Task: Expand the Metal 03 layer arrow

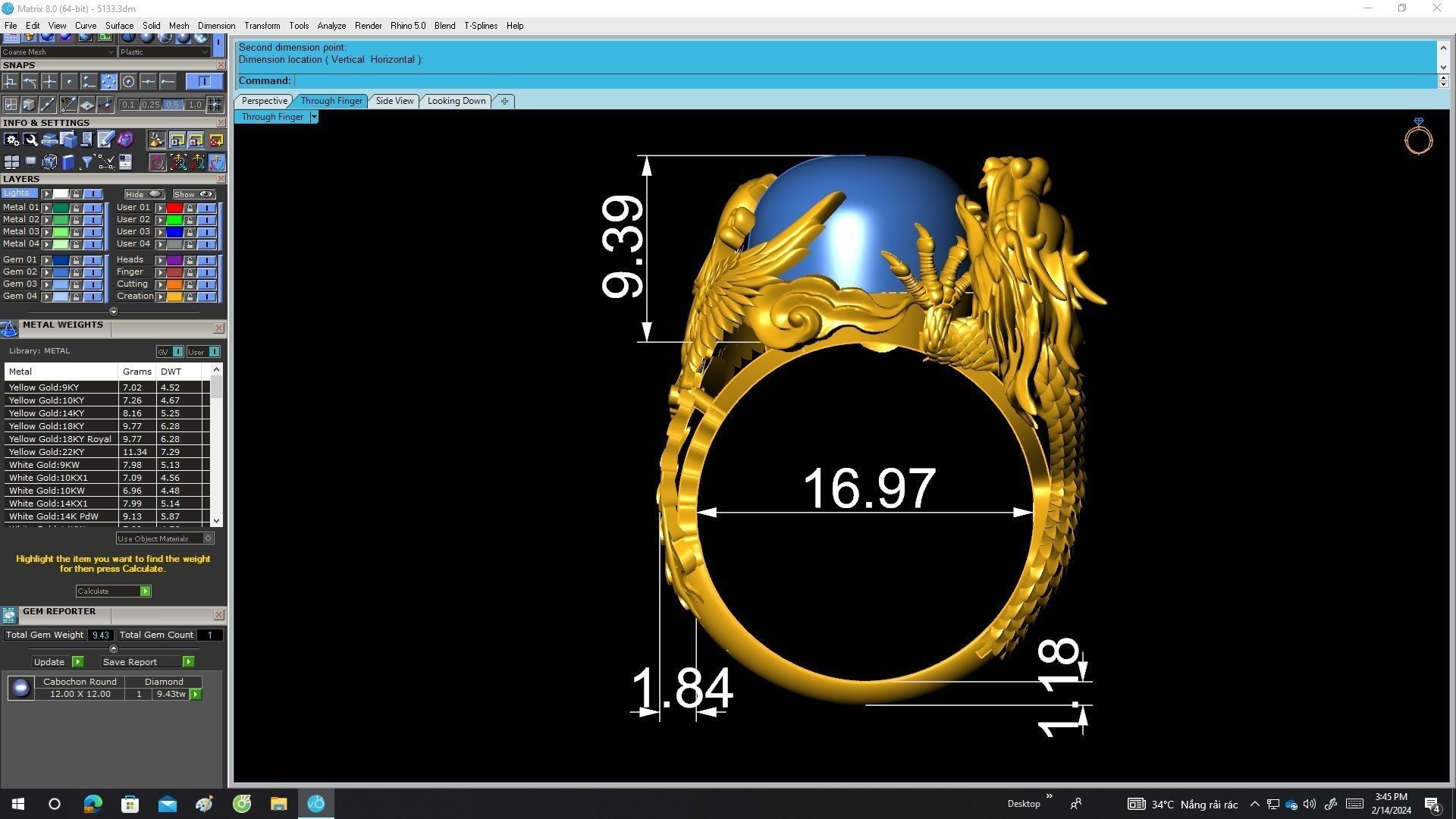Action: [46, 232]
